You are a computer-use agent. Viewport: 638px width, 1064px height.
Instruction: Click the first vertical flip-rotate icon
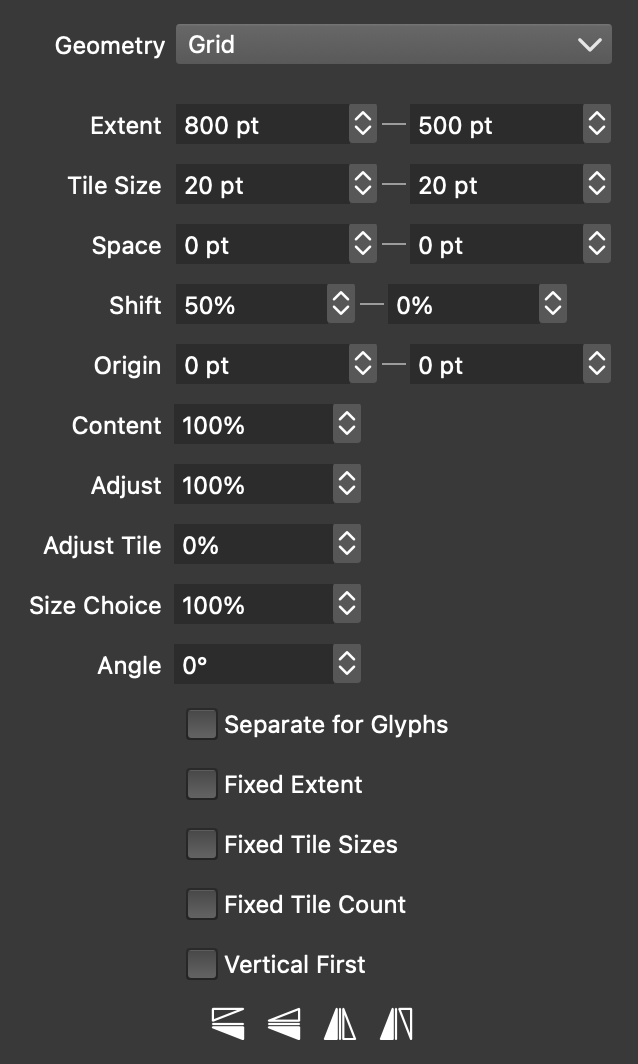pos(228,1023)
